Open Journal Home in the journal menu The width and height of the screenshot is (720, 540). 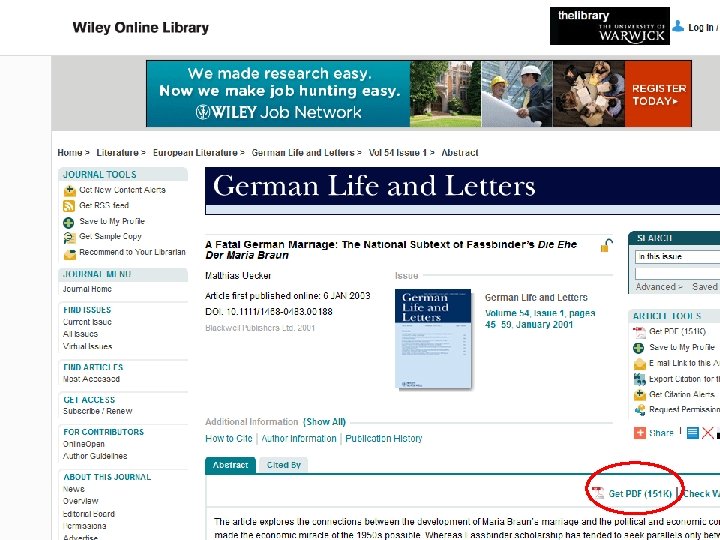pos(87,289)
